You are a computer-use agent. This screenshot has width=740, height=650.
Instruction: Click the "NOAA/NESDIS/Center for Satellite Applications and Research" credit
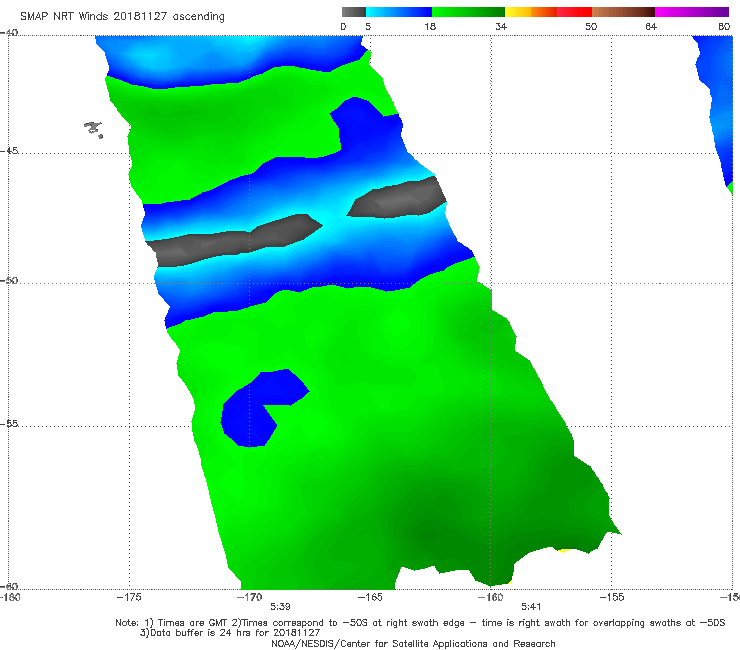point(413,643)
